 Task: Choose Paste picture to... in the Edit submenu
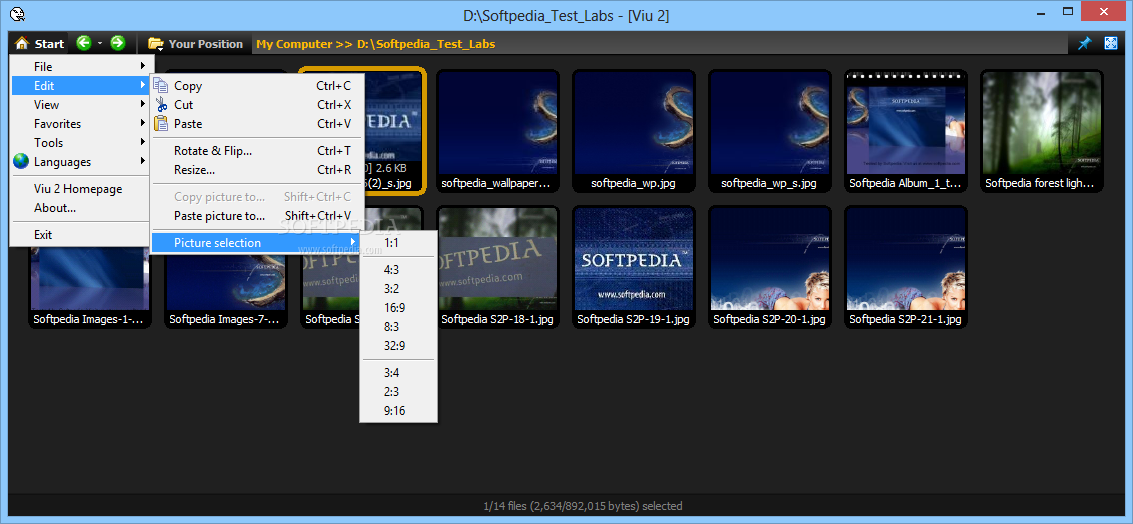click(x=256, y=215)
